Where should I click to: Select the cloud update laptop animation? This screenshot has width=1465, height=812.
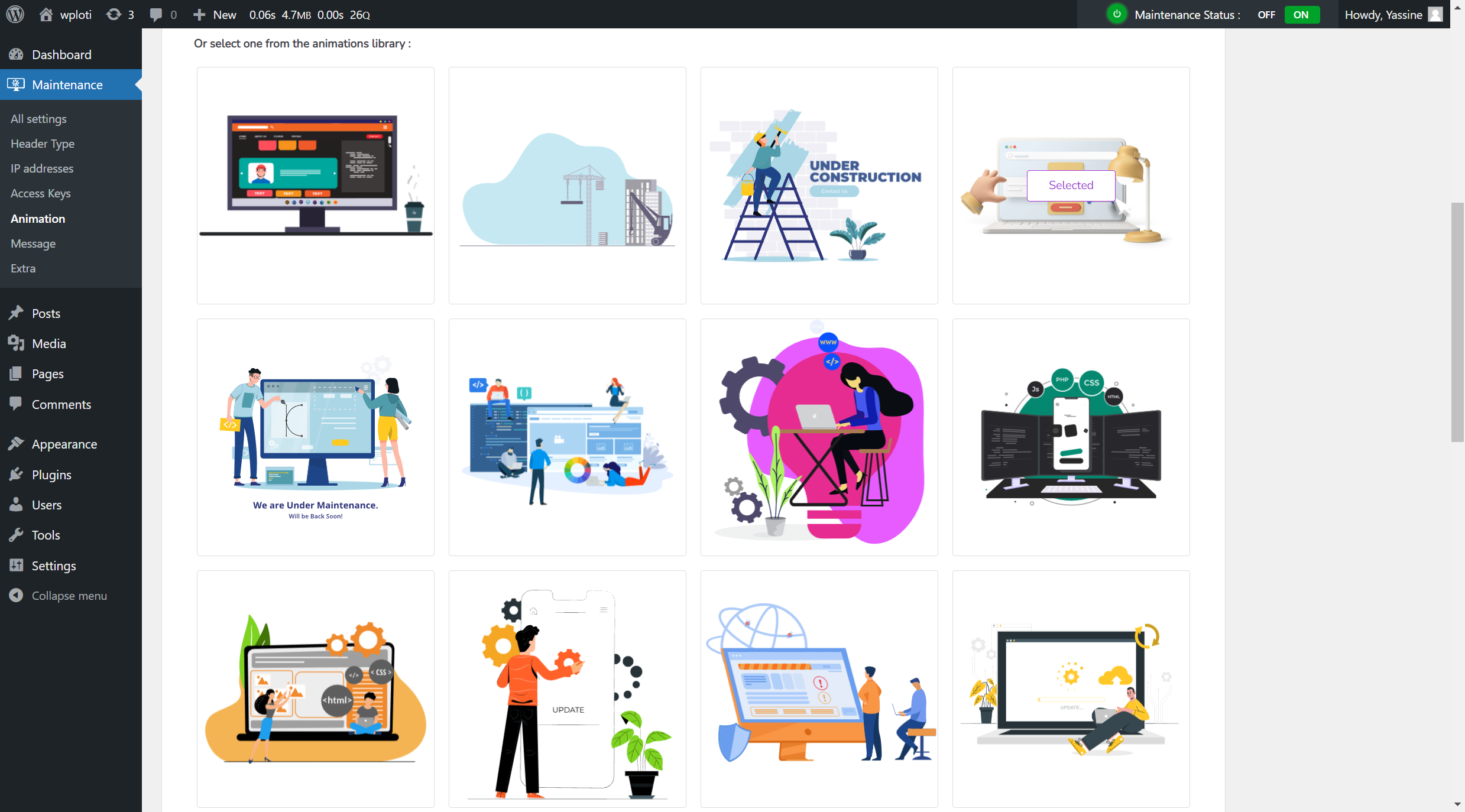click(x=1071, y=689)
